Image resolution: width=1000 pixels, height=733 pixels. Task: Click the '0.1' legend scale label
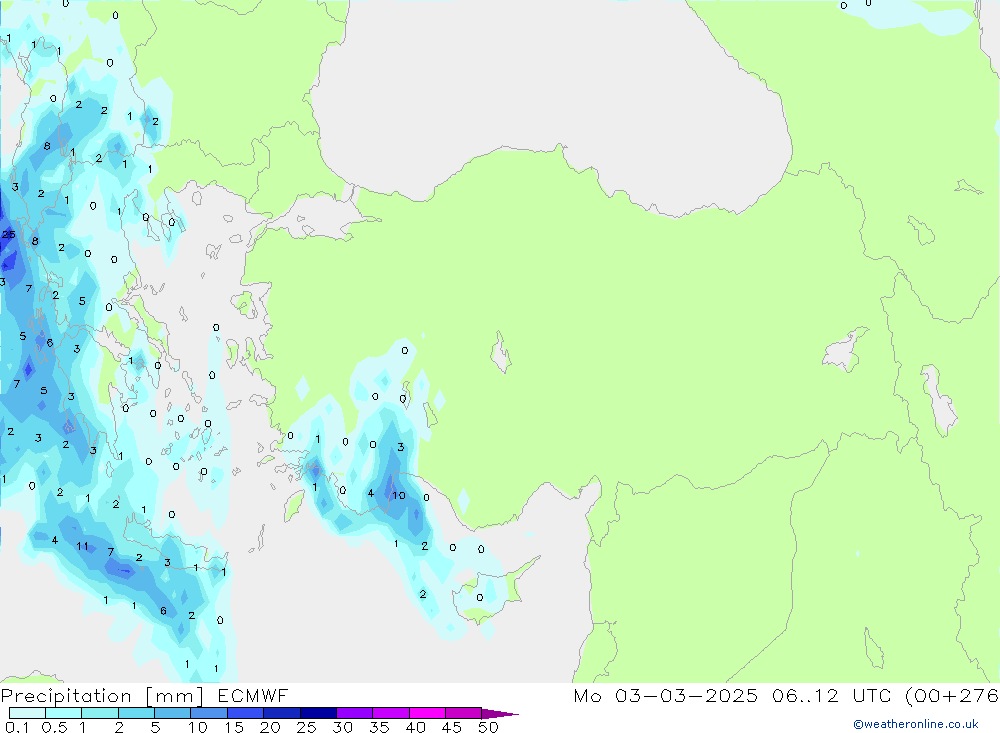(x=17, y=727)
